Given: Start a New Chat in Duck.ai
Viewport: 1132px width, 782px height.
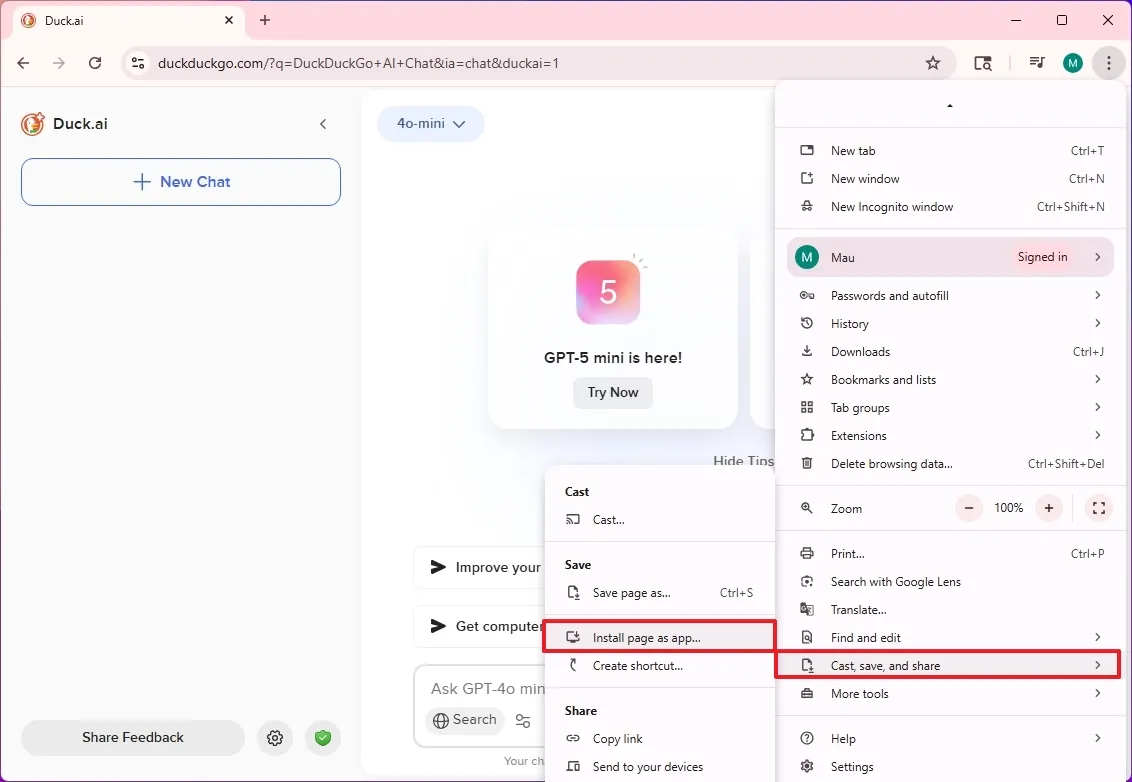Looking at the screenshot, I should tap(180, 182).
